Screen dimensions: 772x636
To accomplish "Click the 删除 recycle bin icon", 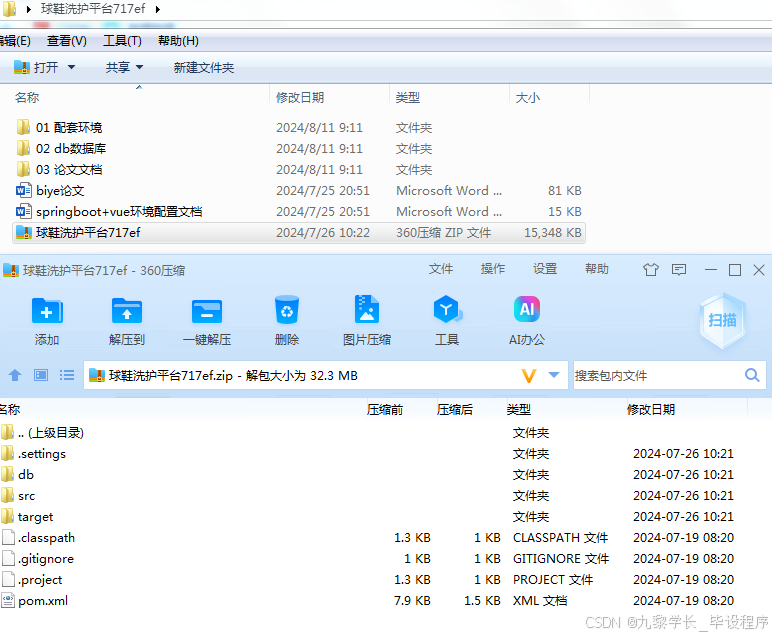I will click(x=287, y=310).
